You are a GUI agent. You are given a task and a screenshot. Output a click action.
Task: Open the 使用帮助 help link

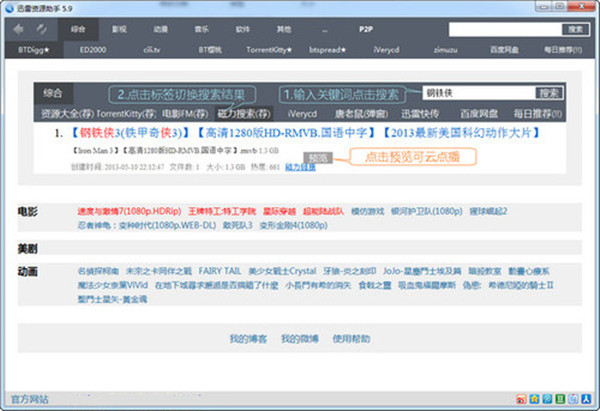(x=351, y=339)
